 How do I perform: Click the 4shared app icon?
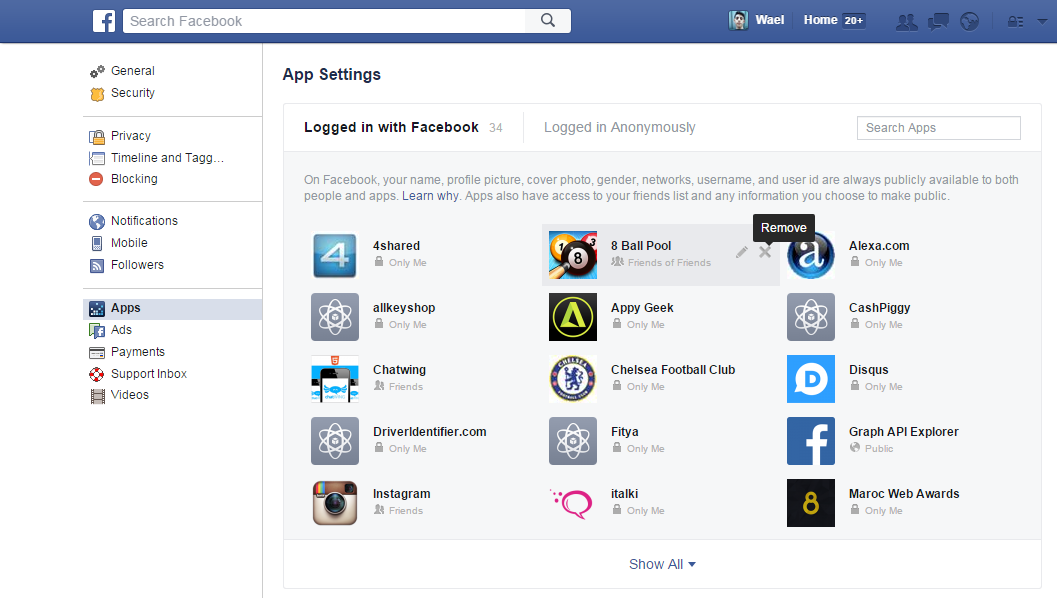(x=335, y=255)
